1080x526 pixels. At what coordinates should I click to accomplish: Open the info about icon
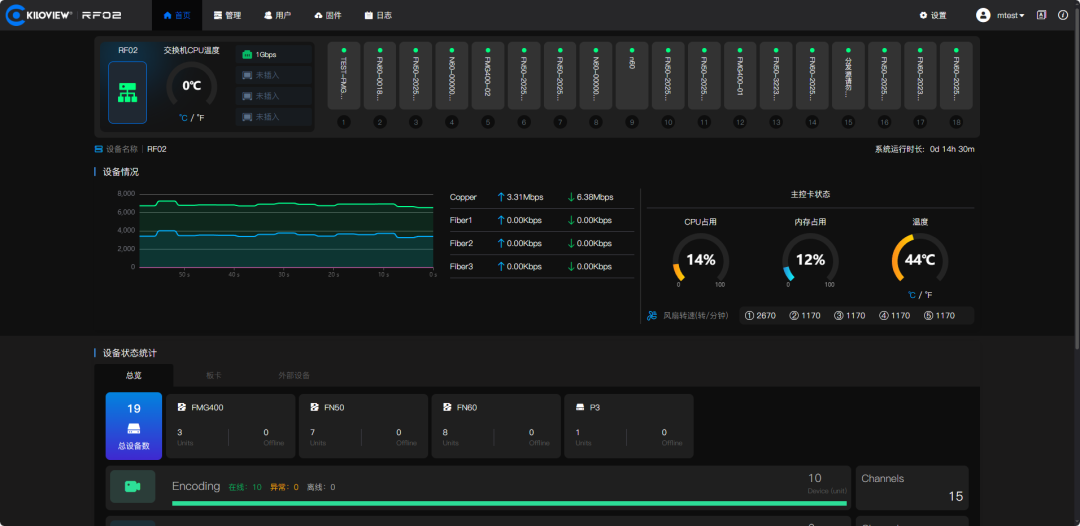point(1062,15)
